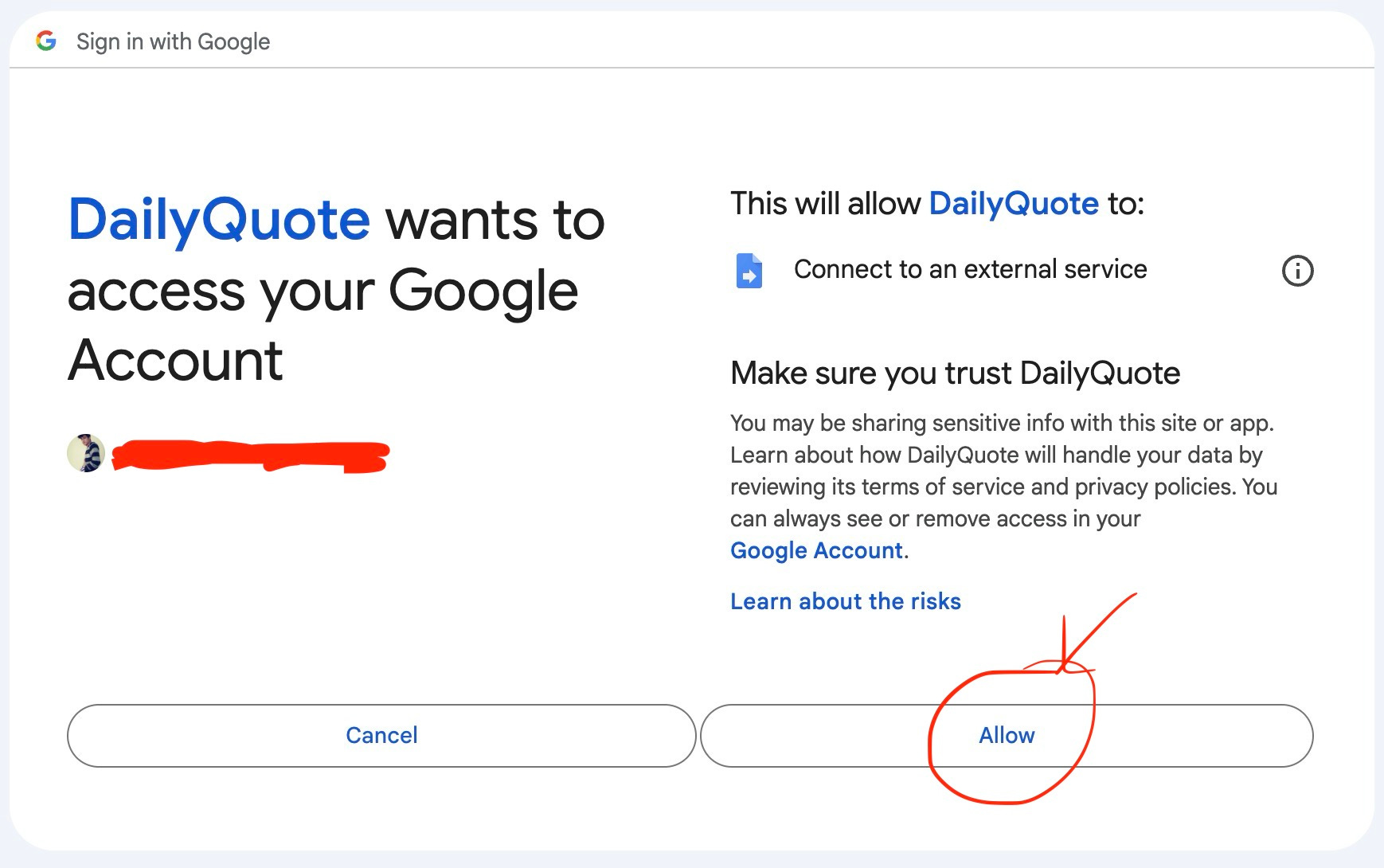The height and width of the screenshot is (868, 1384).
Task: Click DailyQuote link in the main heading
Action: tap(219, 221)
